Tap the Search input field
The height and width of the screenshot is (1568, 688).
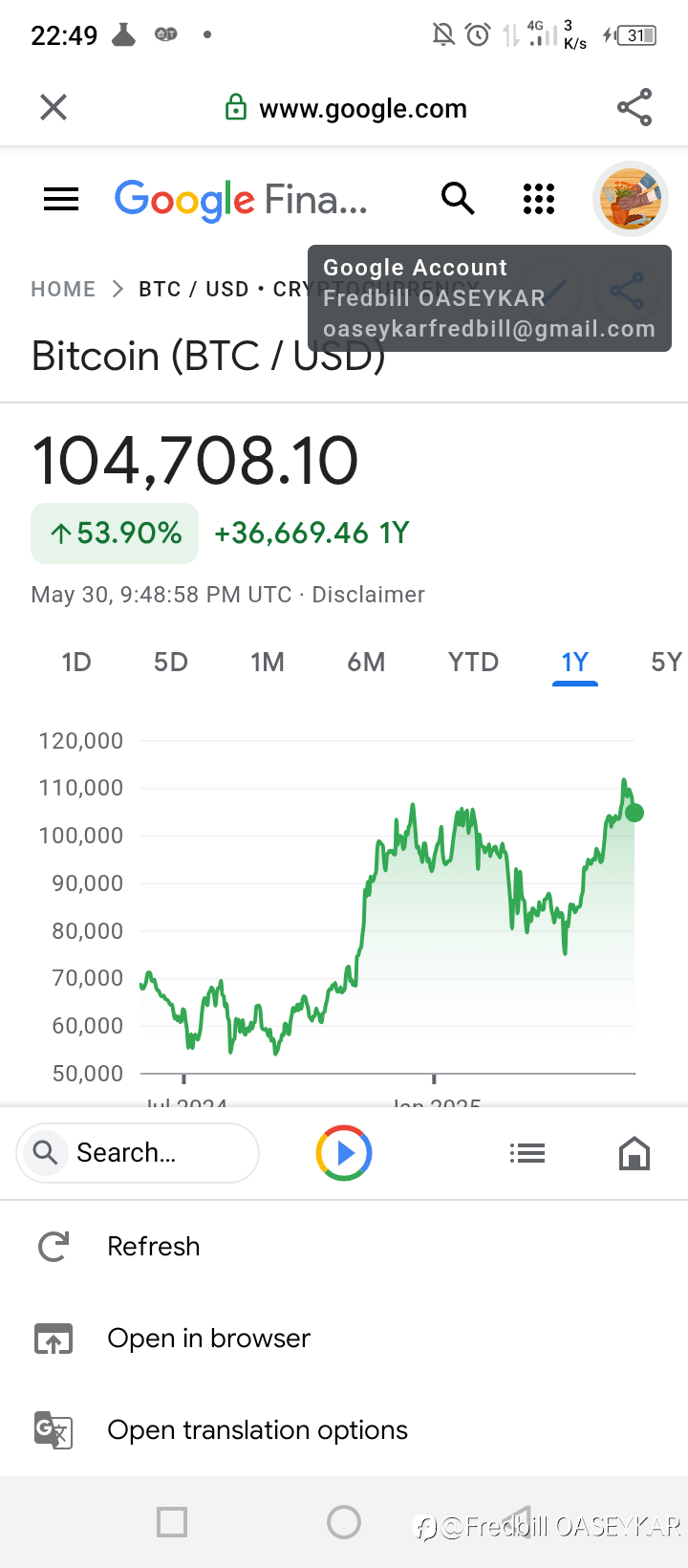coord(153,1153)
